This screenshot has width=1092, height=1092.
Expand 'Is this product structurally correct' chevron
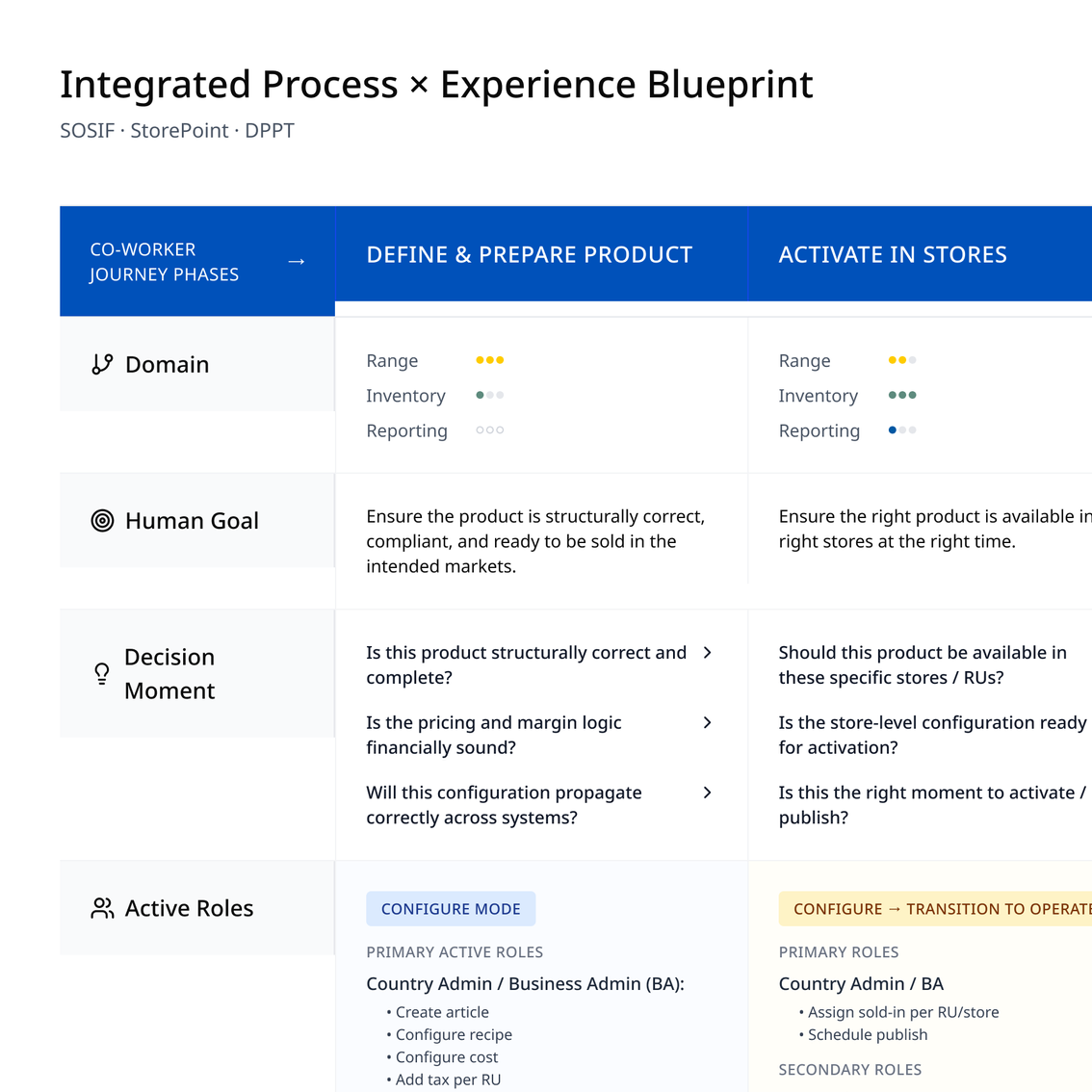pyautogui.click(x=707, y=653)
